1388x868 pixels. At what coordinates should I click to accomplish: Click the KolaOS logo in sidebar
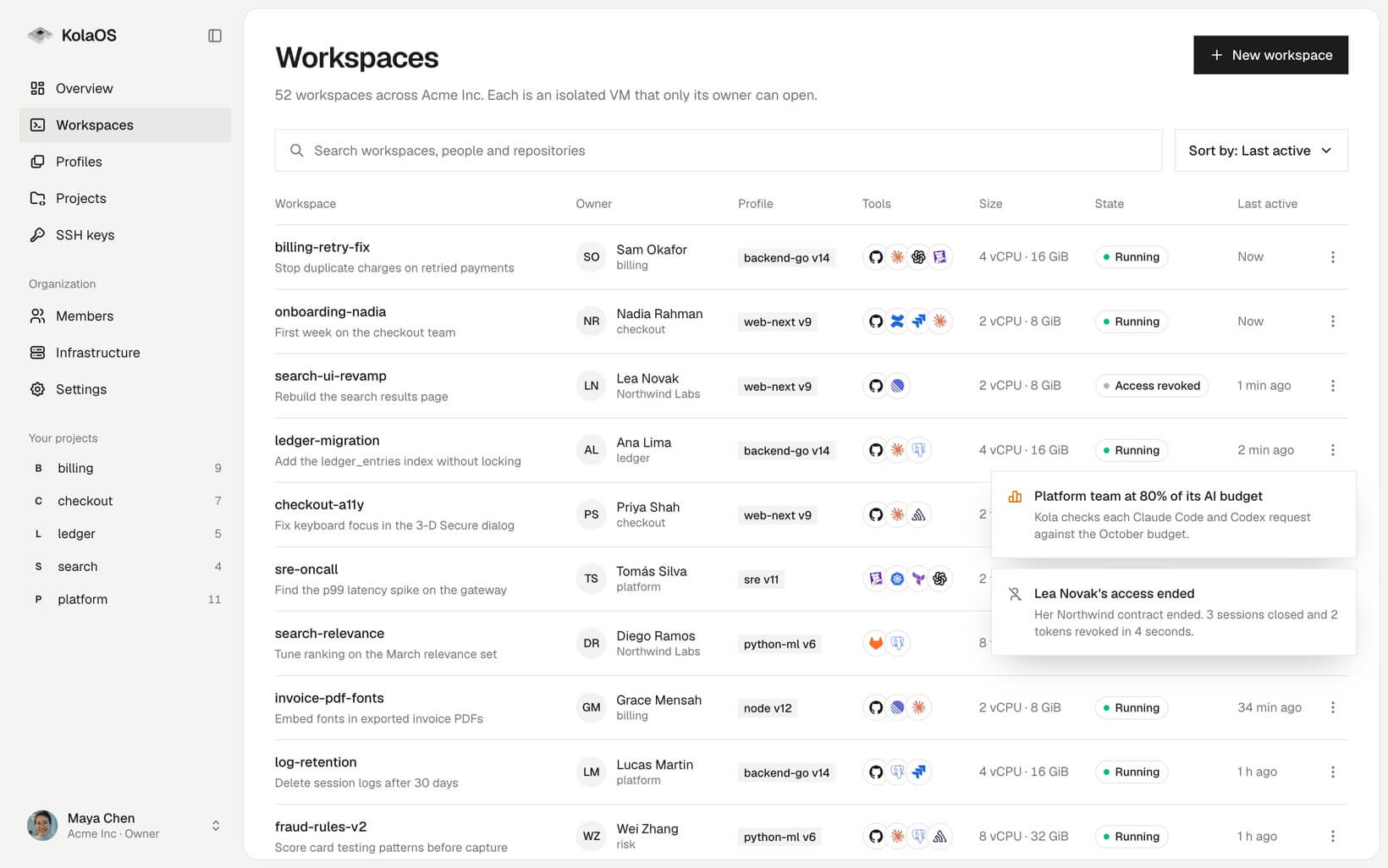[40, 35]
